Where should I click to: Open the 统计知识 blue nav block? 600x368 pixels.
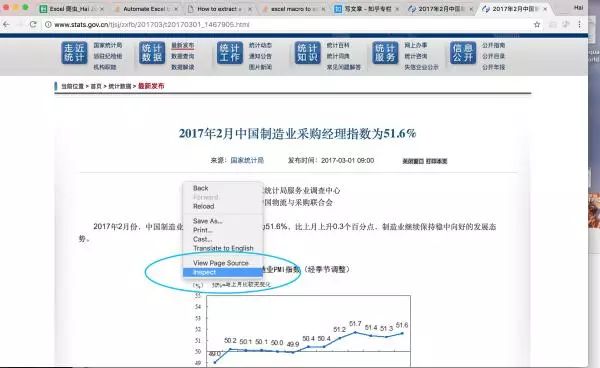coord(308,53)
